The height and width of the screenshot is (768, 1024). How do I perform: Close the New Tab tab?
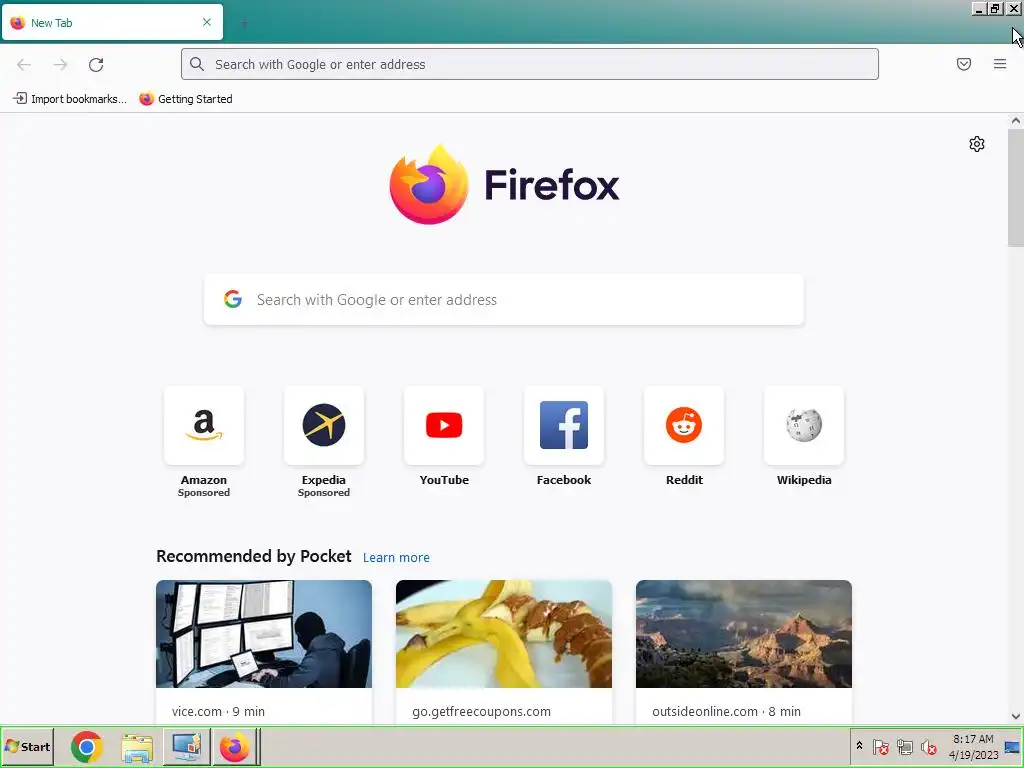pos(207,22)
